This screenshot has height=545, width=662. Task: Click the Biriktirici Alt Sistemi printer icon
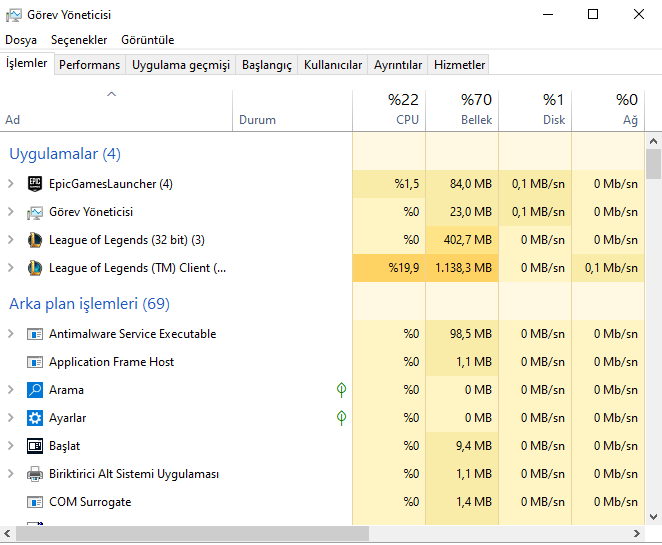coord(35,474)
